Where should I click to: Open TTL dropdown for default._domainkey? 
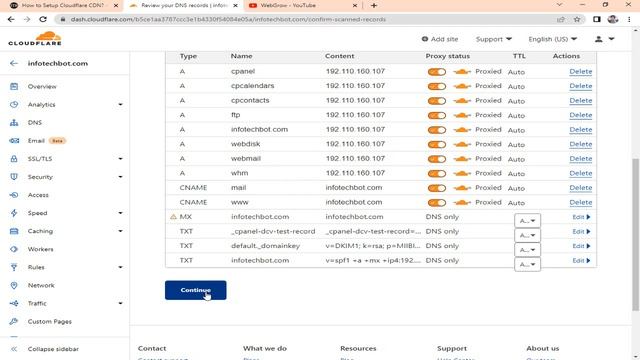pos(527,250)
